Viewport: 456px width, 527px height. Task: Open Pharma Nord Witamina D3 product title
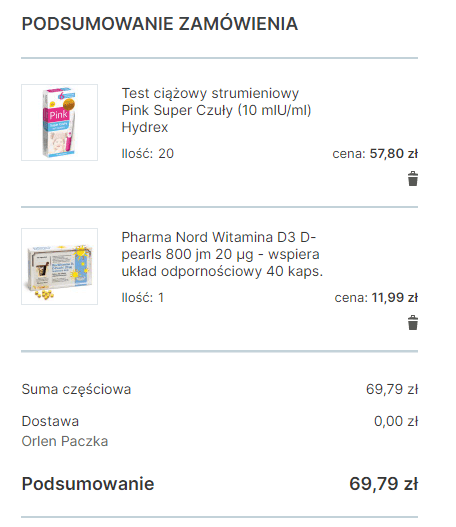pyautogui.click(x=222, y=254)
